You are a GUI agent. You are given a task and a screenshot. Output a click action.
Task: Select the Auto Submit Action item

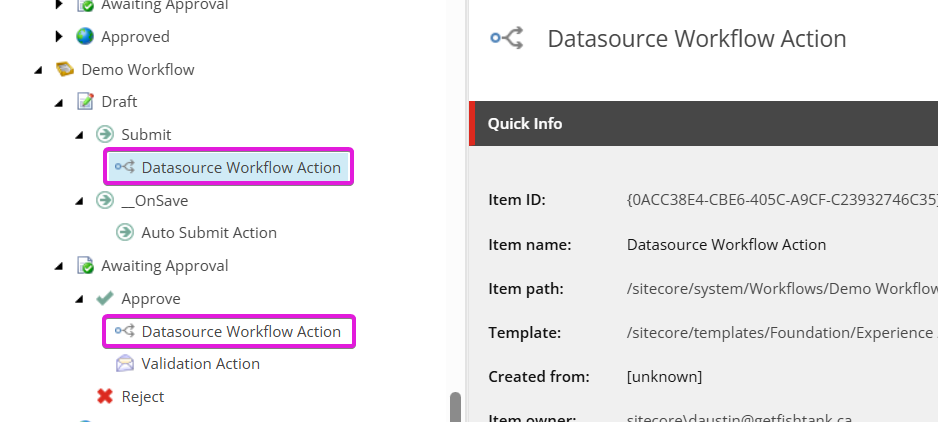click(x=209, y=232)
